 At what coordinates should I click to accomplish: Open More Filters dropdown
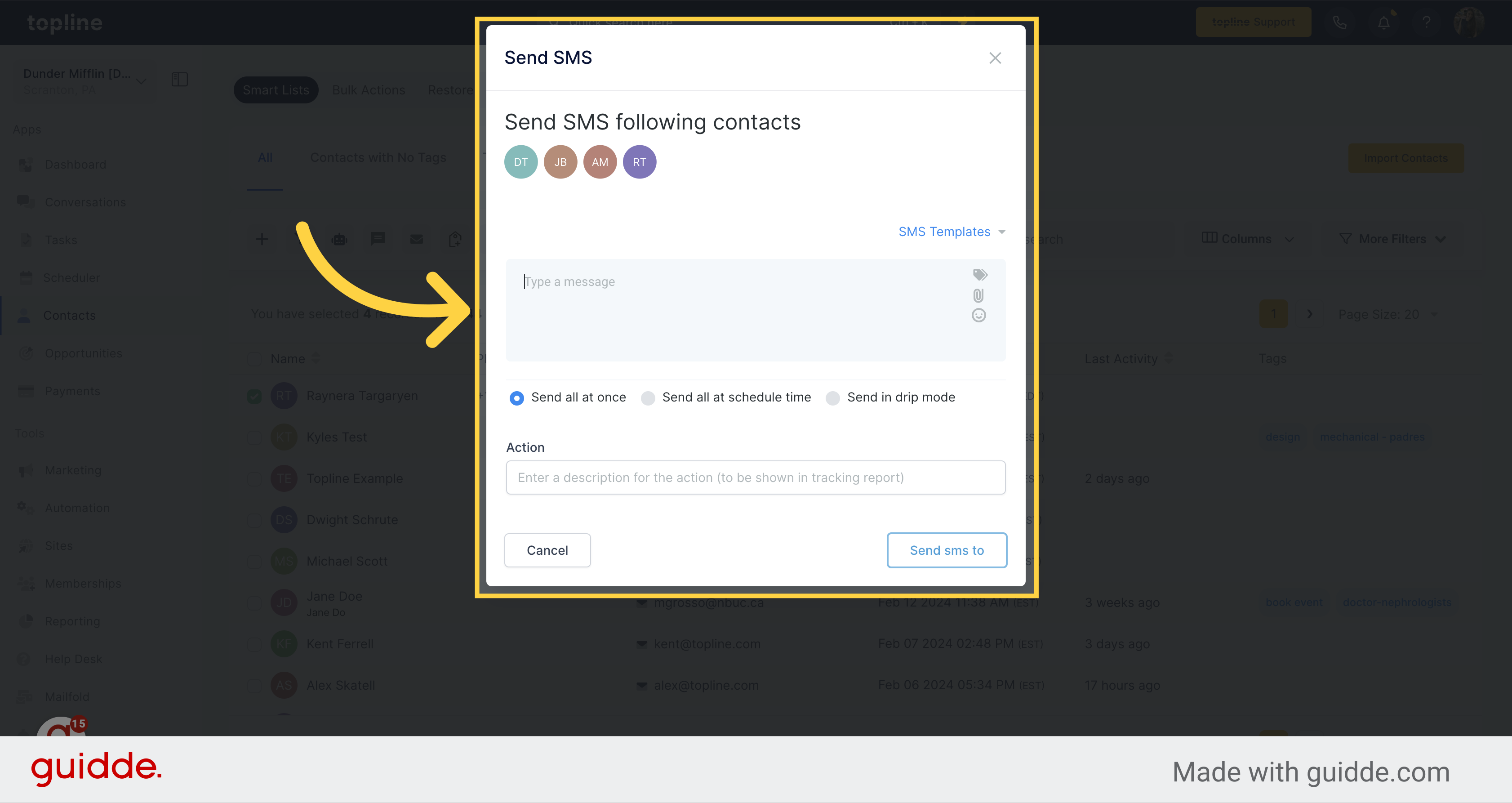(1395, 238)
